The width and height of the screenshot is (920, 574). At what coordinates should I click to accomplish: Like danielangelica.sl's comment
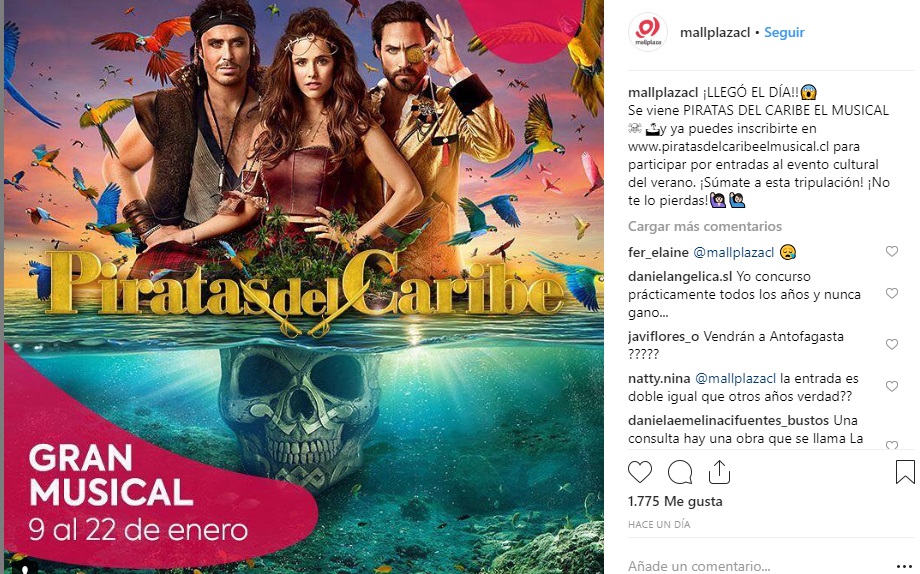point(891,293)
